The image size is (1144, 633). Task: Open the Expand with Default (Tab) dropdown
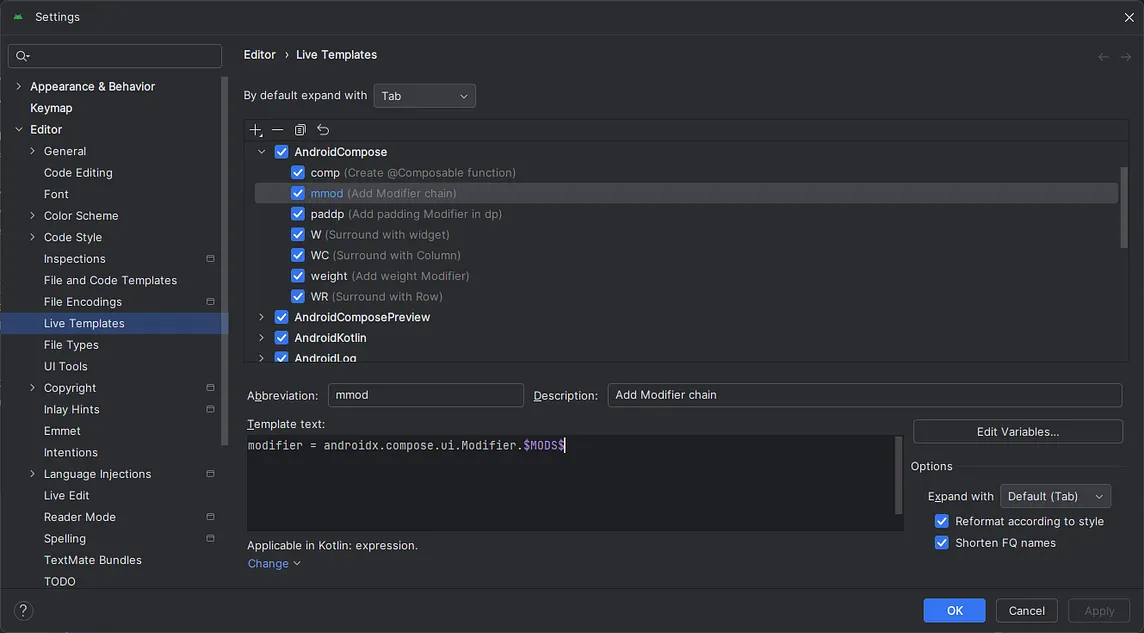pos(1055,495)
